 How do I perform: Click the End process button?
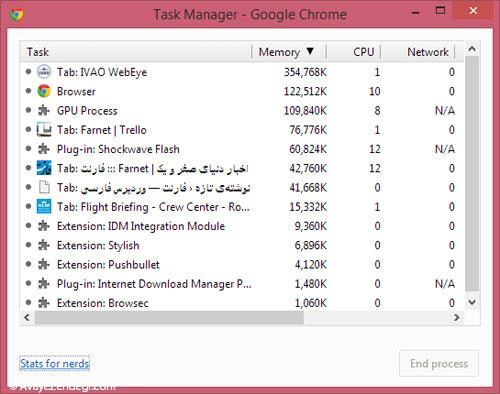pos(439,363)
